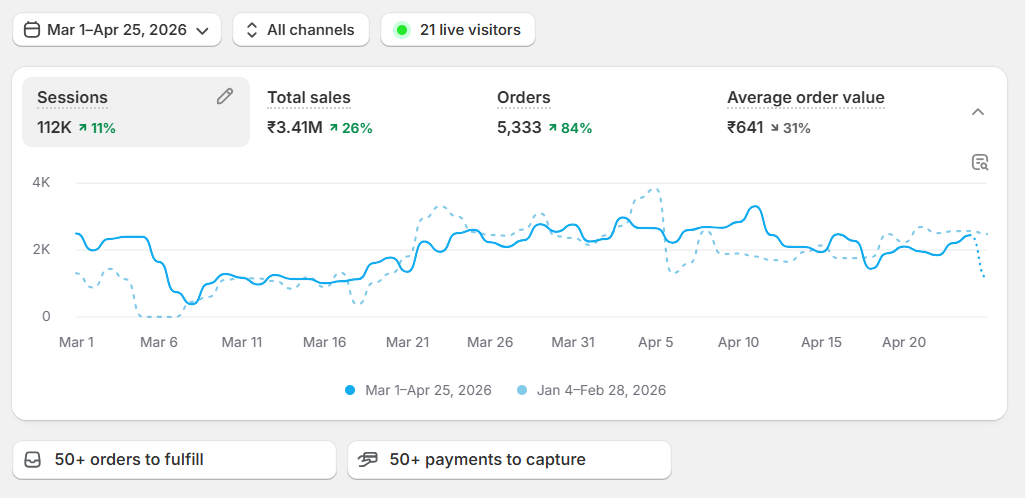The width and height of the screenshot is (1025, 498).
Task: Click the calendar icon in date picker
Action: tap(31, 30)
